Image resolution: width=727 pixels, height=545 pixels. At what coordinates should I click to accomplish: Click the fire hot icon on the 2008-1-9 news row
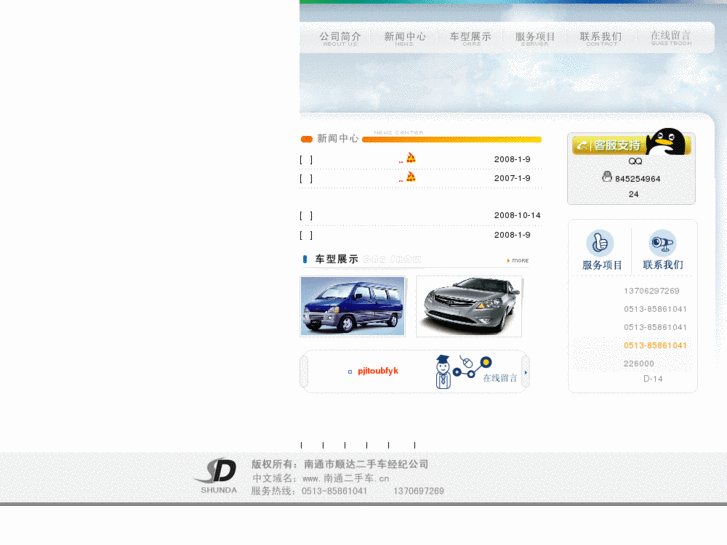(411, 158)
